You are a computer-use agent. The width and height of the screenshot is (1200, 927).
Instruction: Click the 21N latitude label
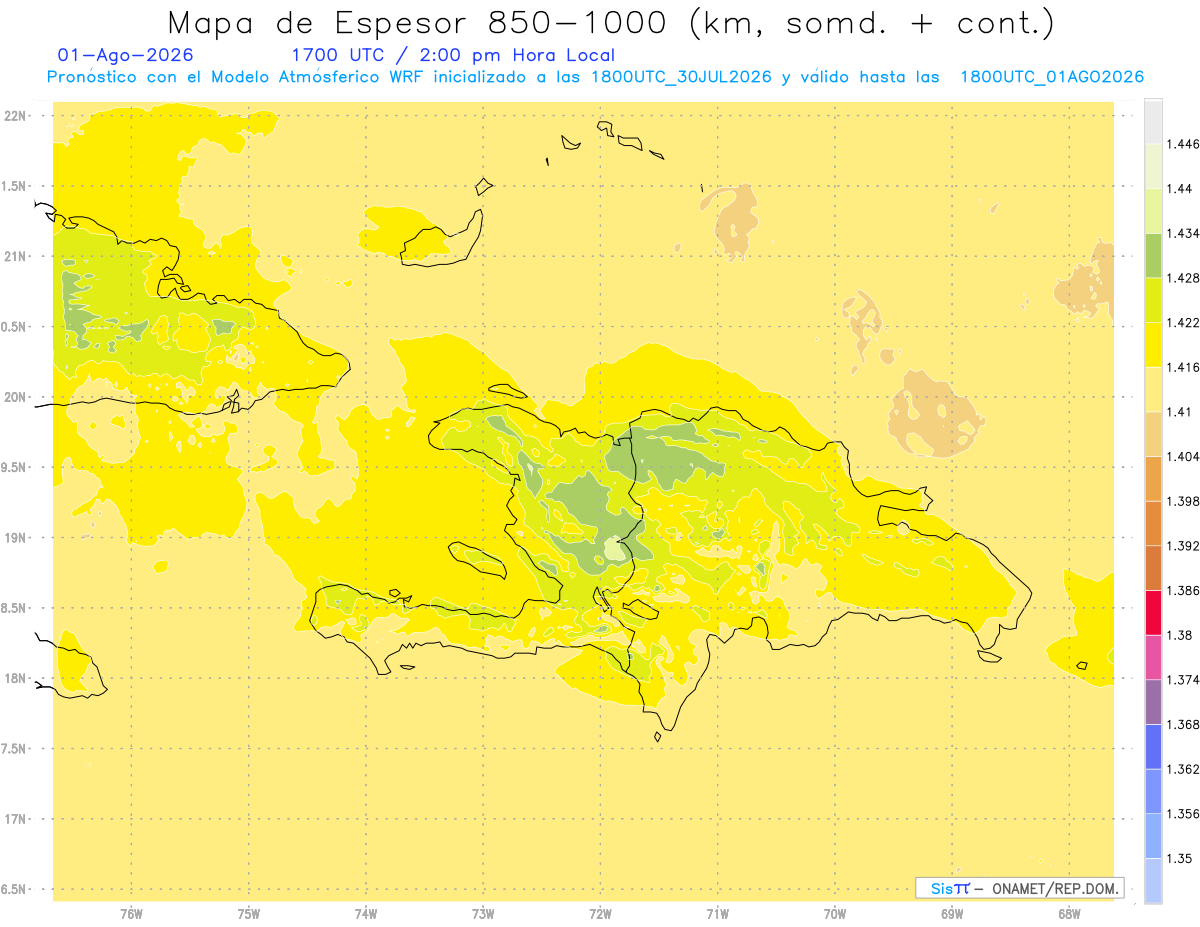(x=16, y=256)
